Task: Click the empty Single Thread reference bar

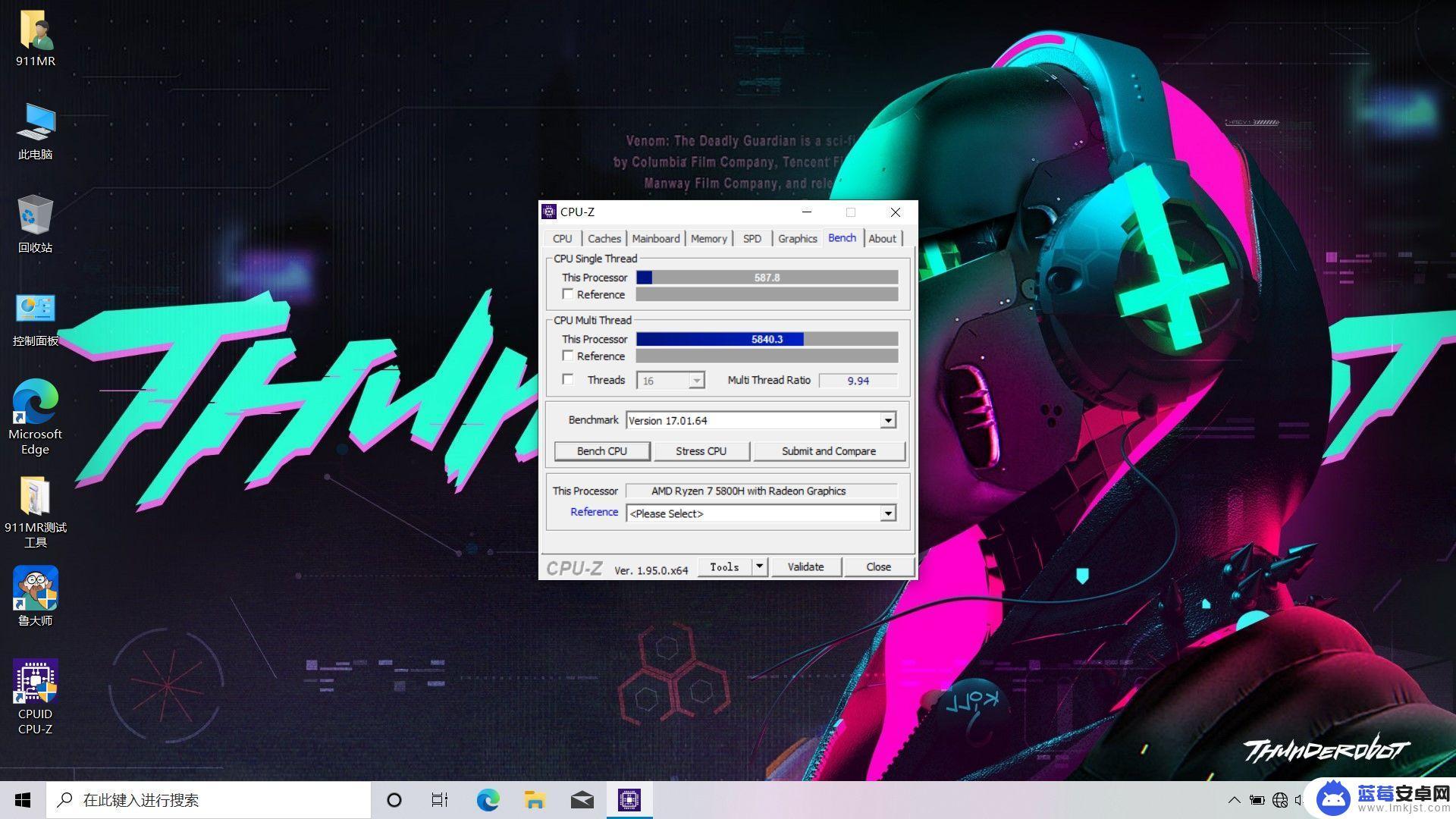Action: point(767,293)
